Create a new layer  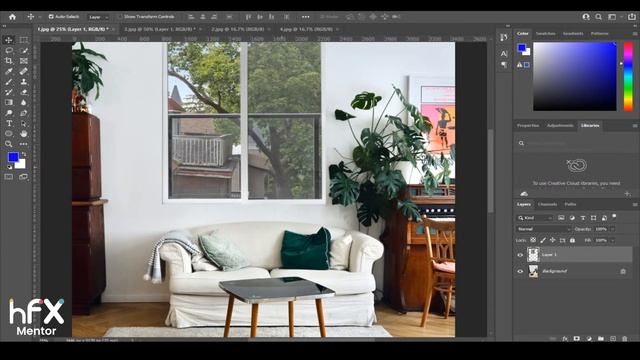pyautogui.click(x=613, y=339)
